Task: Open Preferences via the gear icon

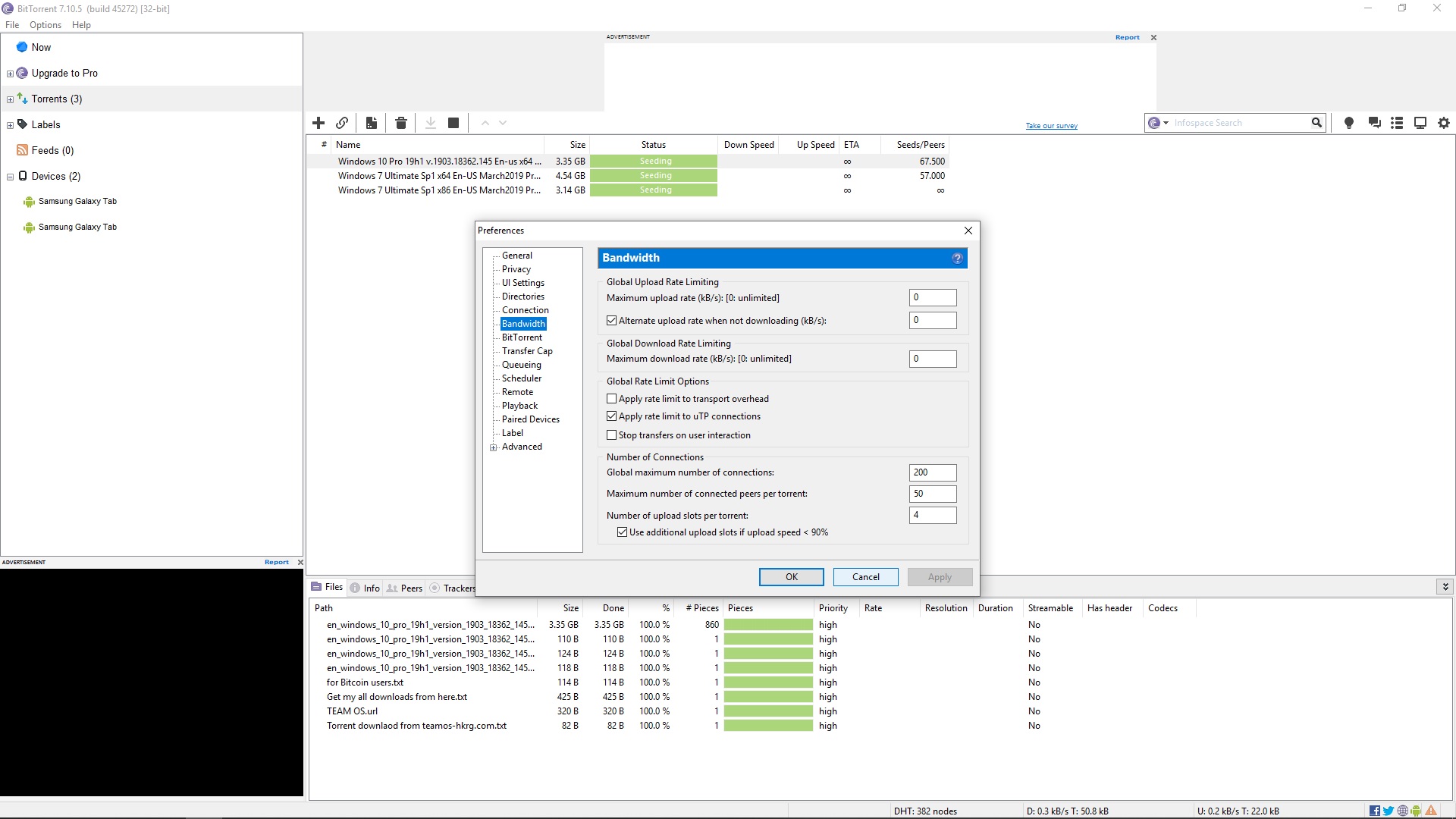Action: (x=1444, y=123)
